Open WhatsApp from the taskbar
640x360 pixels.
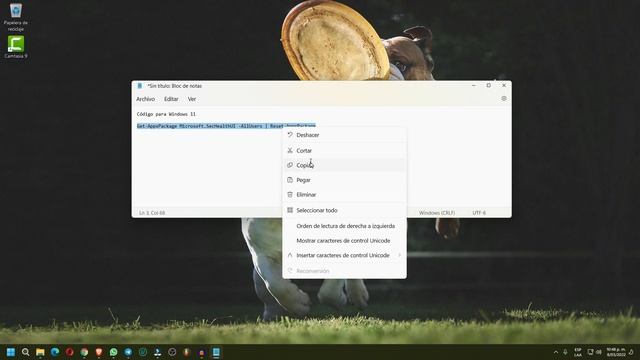(113, 352)
